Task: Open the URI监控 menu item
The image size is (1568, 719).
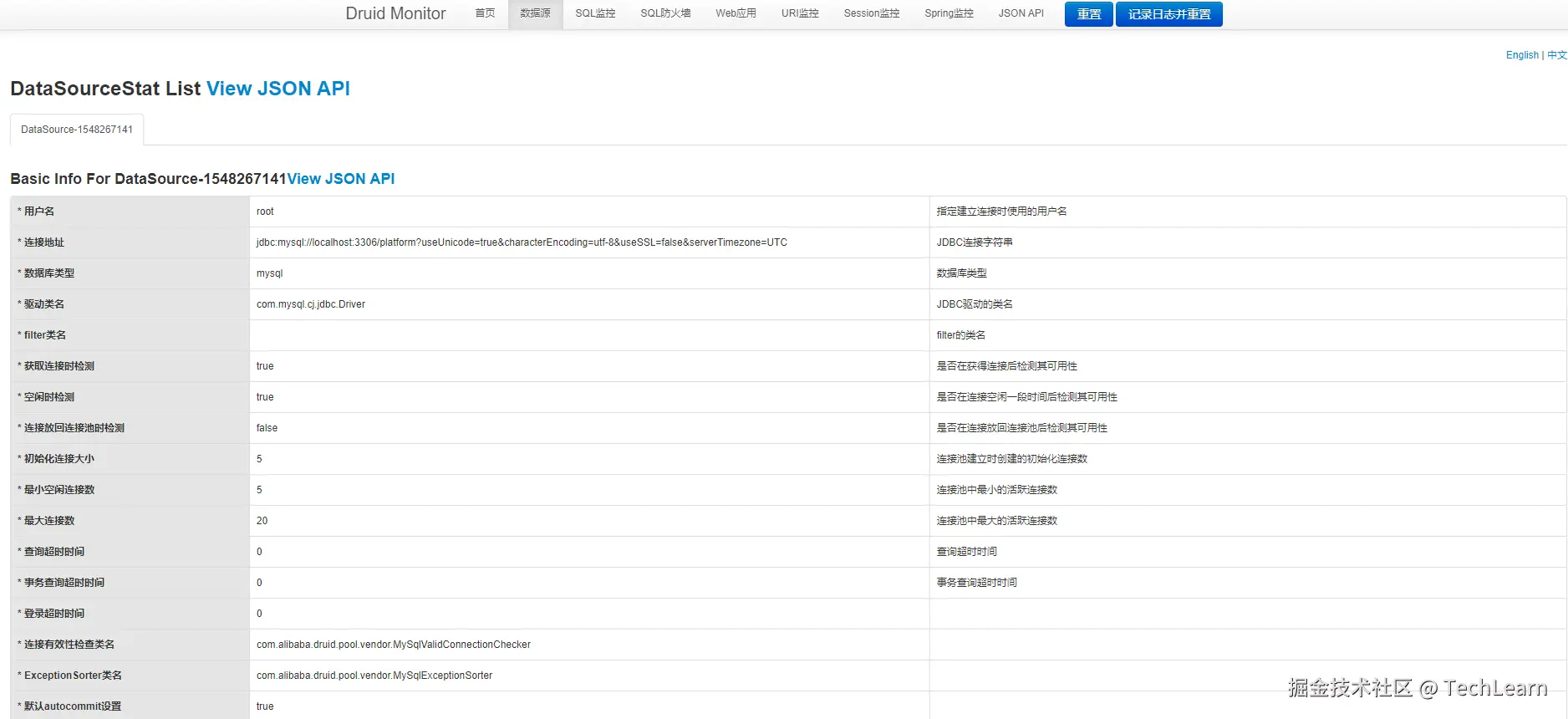Action: point(800,13)
